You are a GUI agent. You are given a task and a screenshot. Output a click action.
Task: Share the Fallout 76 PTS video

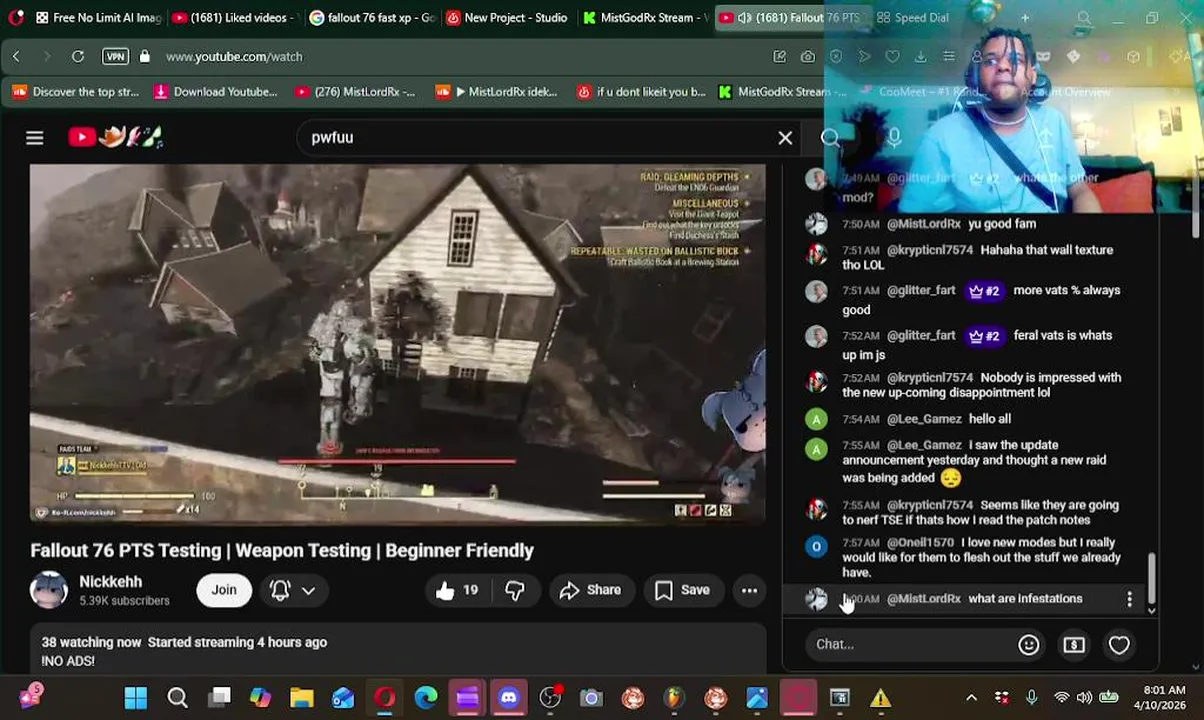590,590
